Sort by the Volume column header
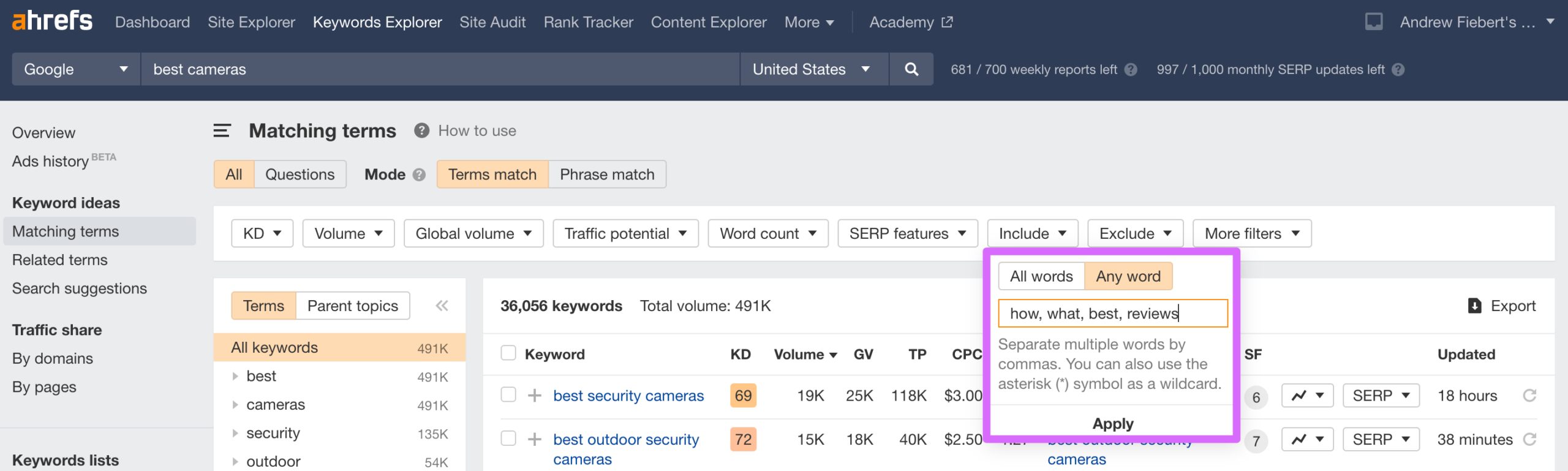Image resolution: width=1568 pixels, height=471 pixels. point(805,354)
